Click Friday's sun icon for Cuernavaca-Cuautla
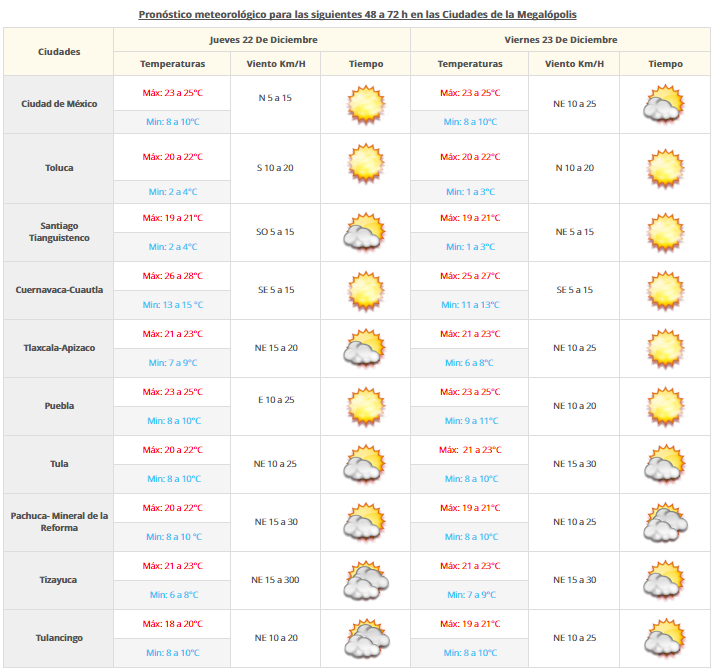This screenshot has height=671, width=714. 664,290
